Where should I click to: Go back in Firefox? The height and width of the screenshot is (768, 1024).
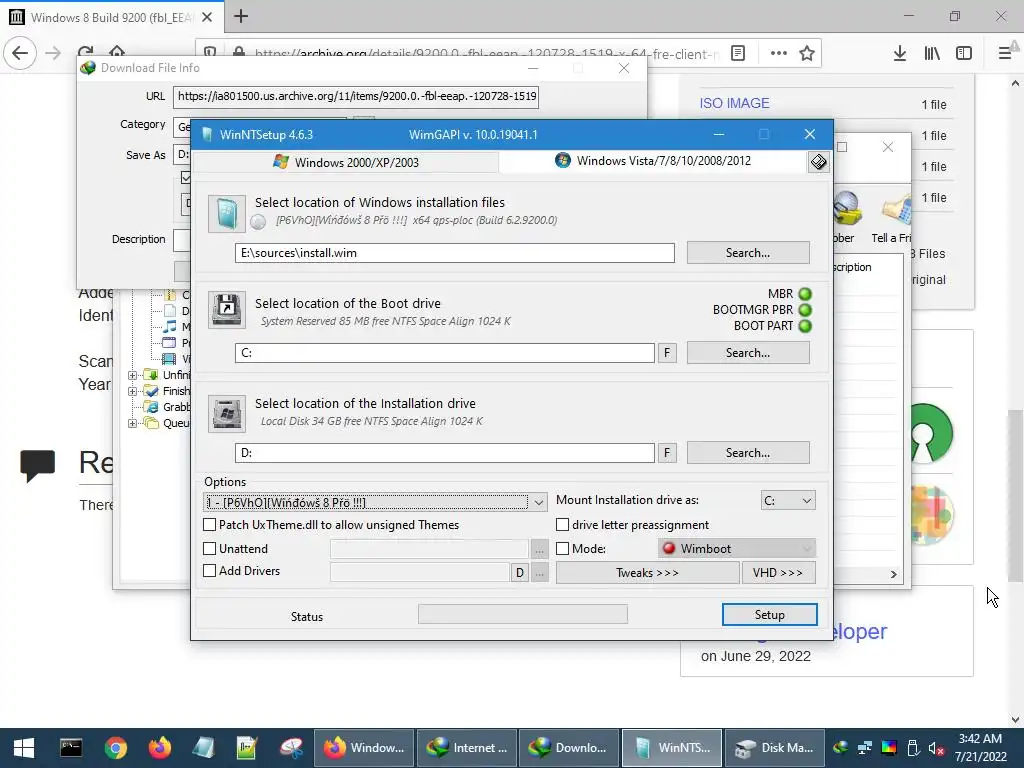[20, 53]
